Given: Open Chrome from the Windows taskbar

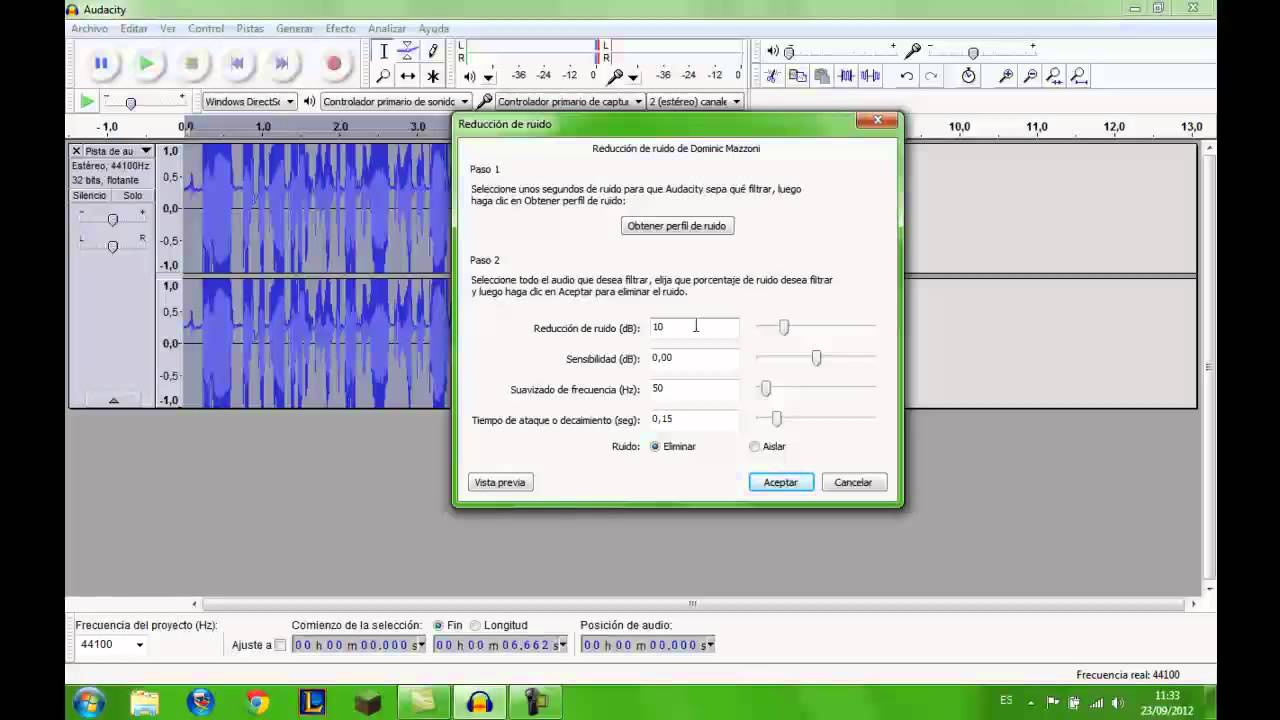Looking at the screenshot, I should (258, 702).
